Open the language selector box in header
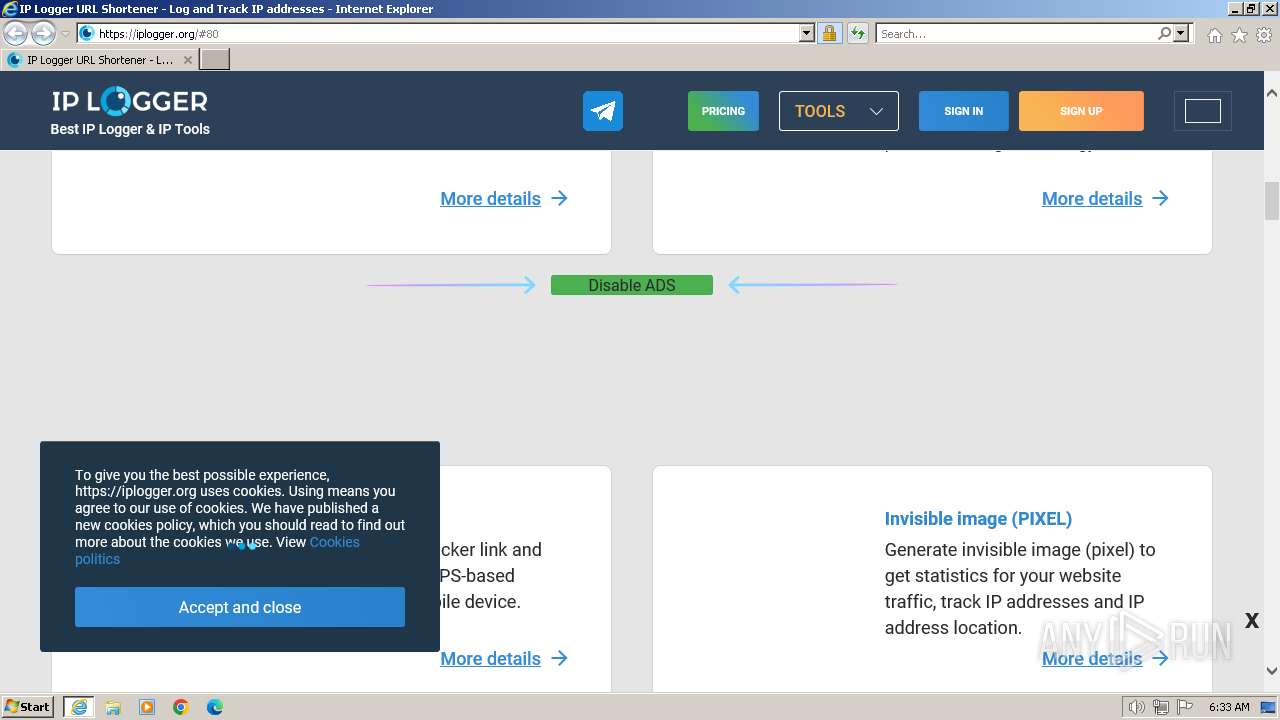 pos(1203,111)
